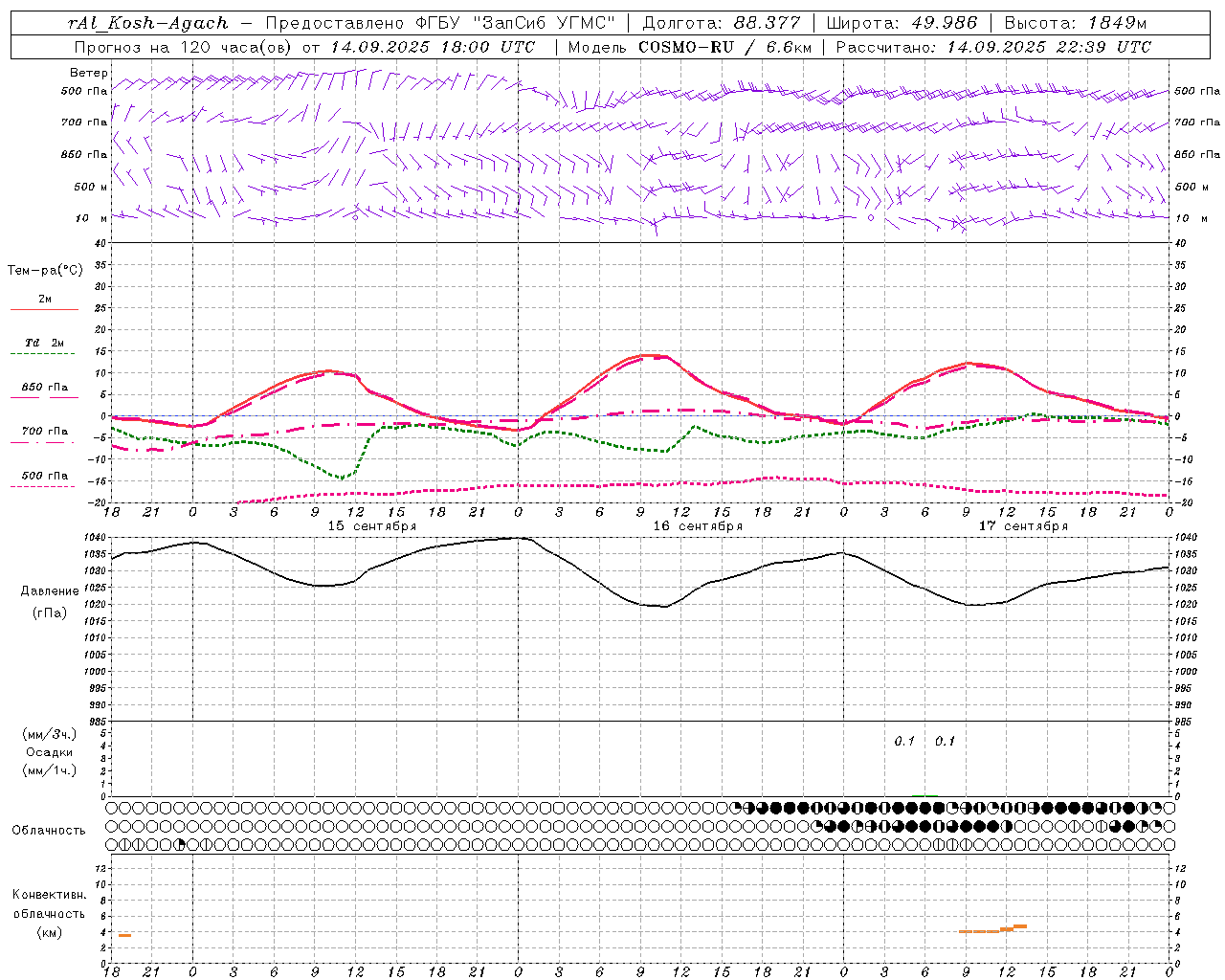This screenshot has height=980, width=1225.
Task: Click the right-side '700 гПа' wind level label
Action: 1197,122
